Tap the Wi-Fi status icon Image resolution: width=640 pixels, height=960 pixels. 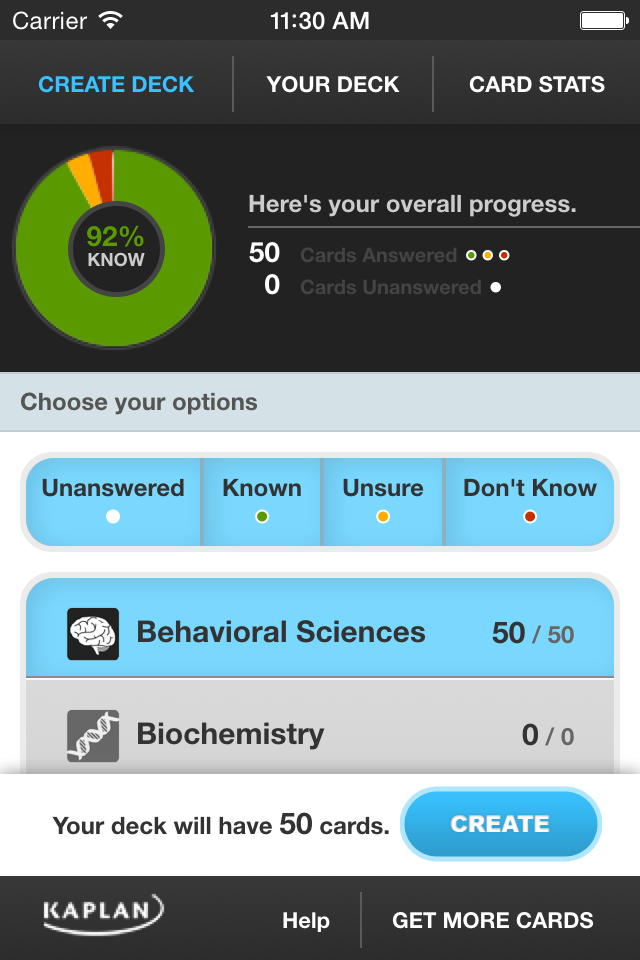[111, 21]
